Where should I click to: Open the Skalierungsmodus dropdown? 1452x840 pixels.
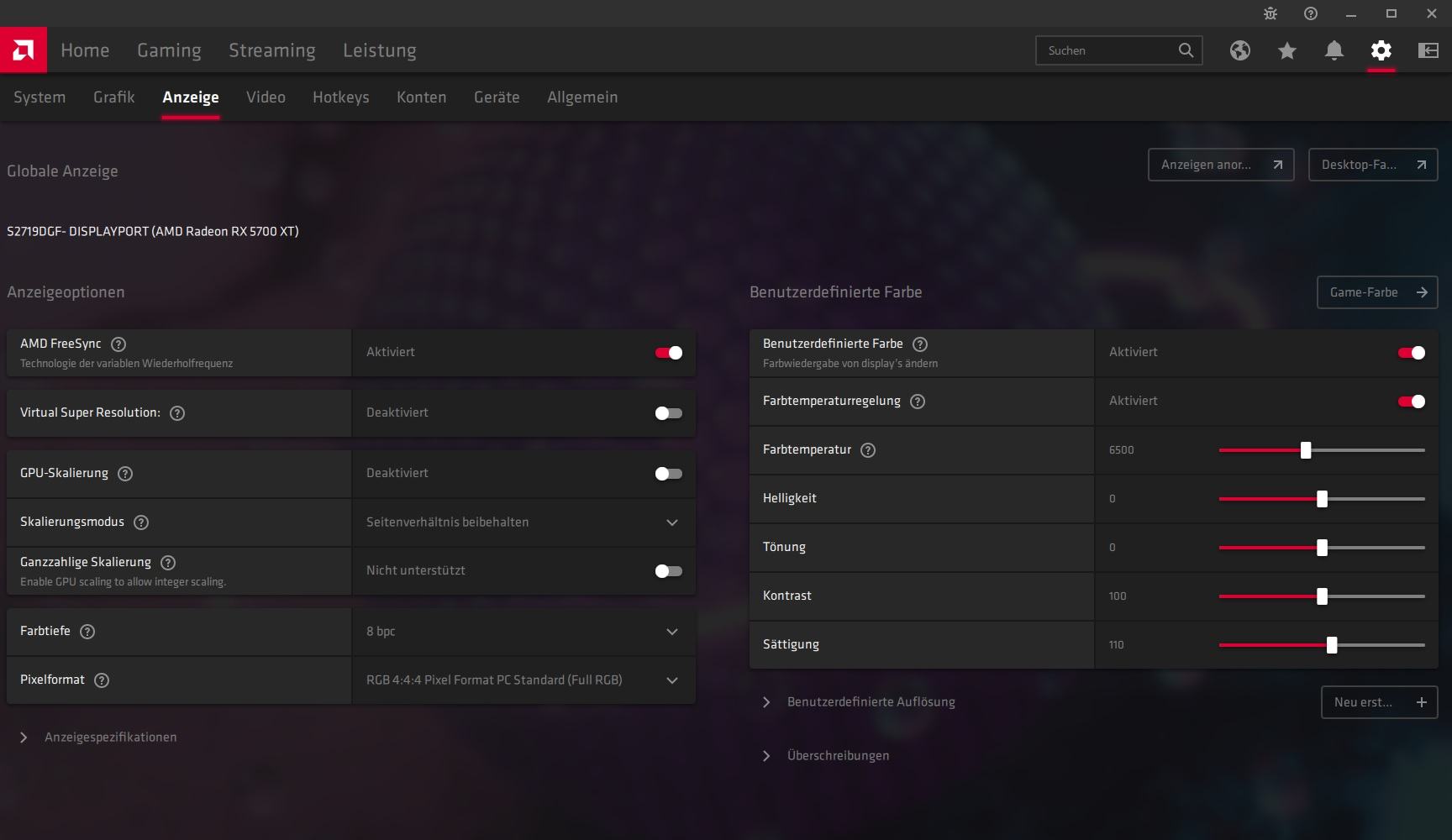[523, 522]
